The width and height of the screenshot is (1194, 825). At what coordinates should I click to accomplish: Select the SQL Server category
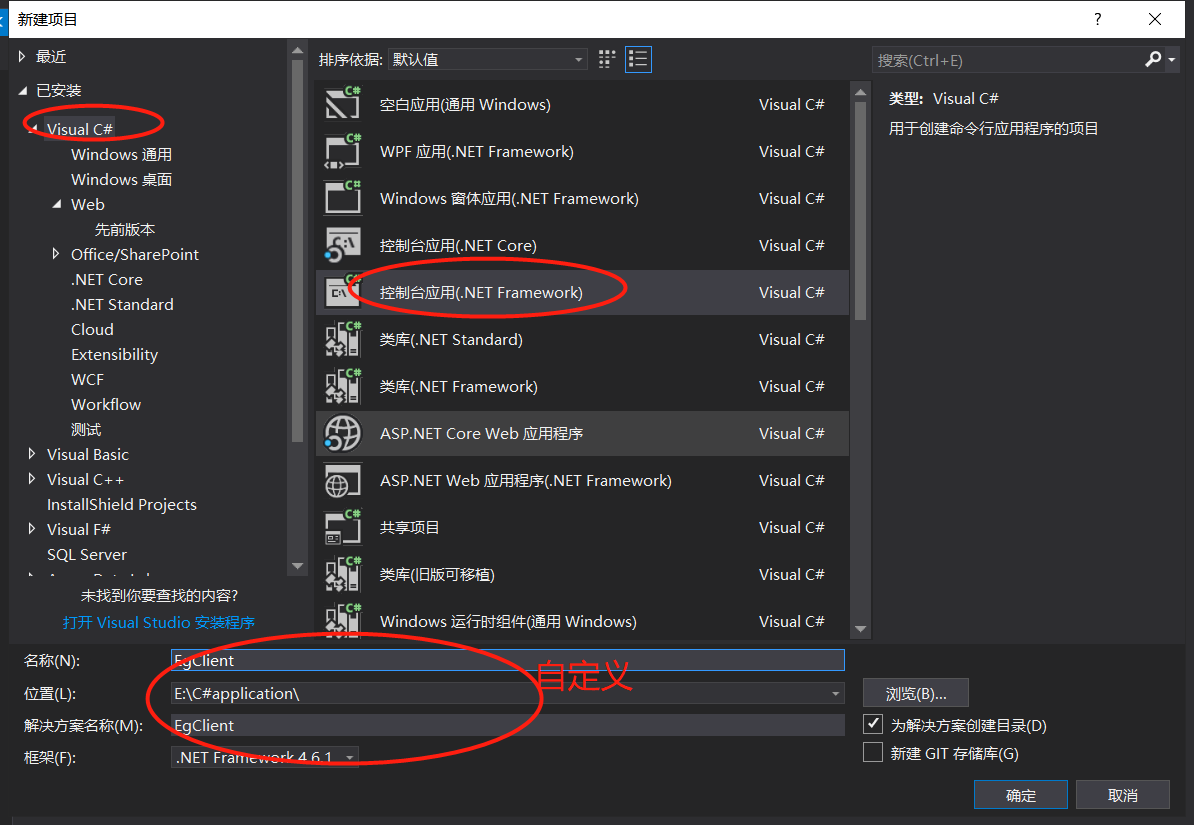point(87,555)
